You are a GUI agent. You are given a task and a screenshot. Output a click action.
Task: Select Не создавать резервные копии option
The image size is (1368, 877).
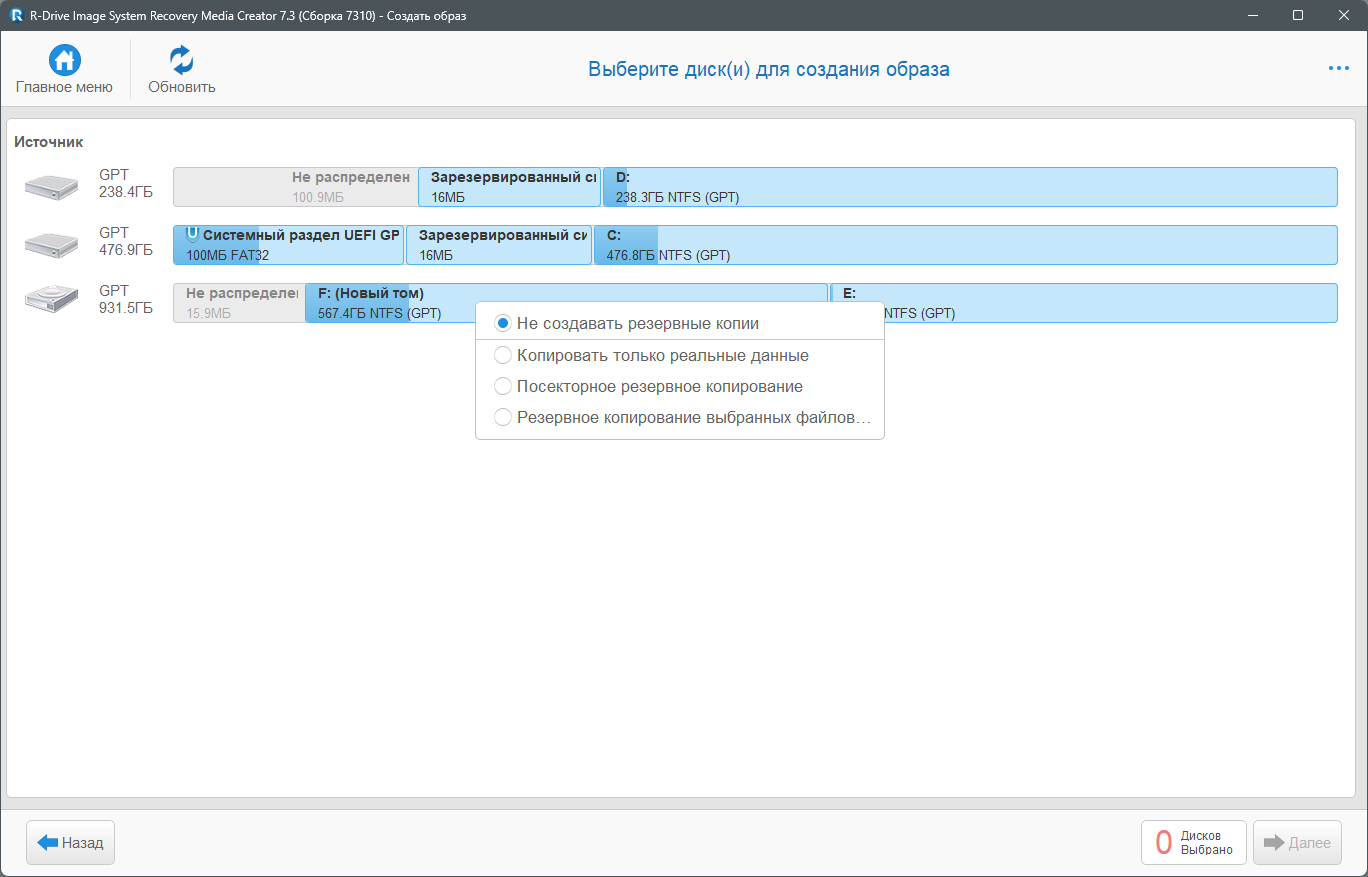tap(503, 324)
